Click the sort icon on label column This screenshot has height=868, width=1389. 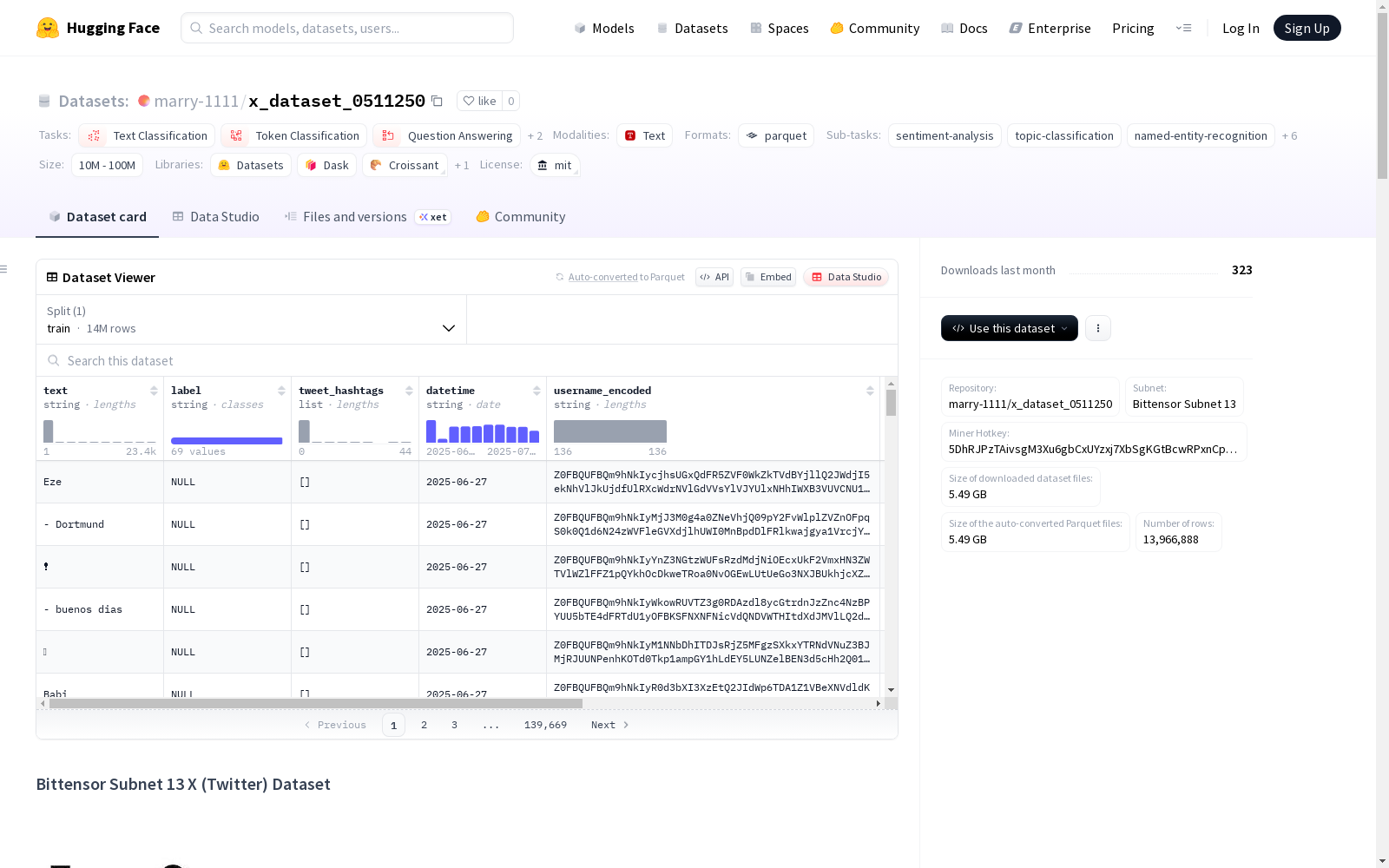pyautogui.click(x=281, y=391)
